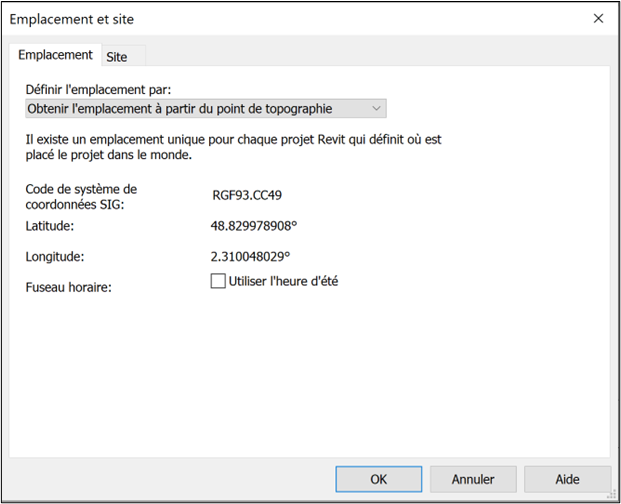Enable the heure d'été checkbox
Viewport: 621px width, 504px height.
[218, 282]
